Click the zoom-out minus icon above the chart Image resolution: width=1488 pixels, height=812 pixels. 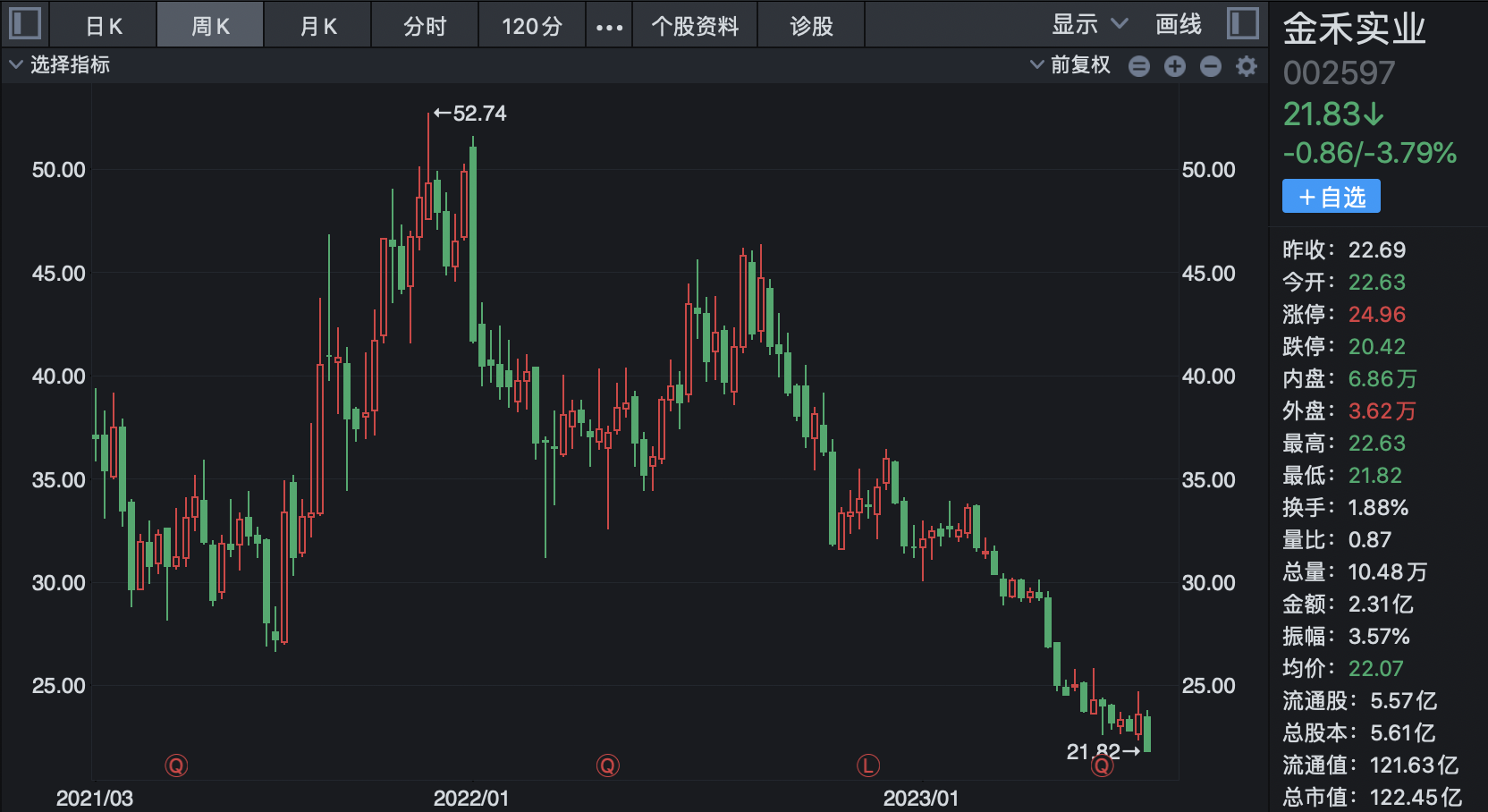click(1210, 65)
